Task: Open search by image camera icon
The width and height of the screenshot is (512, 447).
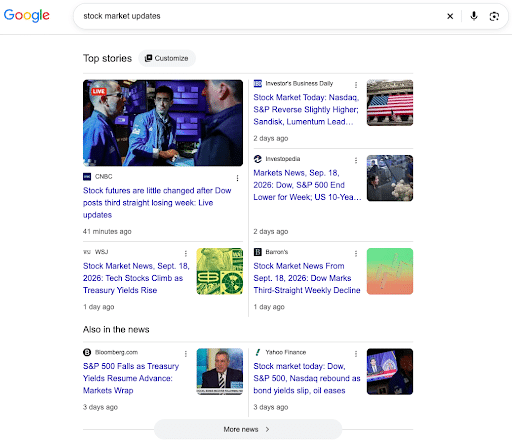Action: click(494, 16)
